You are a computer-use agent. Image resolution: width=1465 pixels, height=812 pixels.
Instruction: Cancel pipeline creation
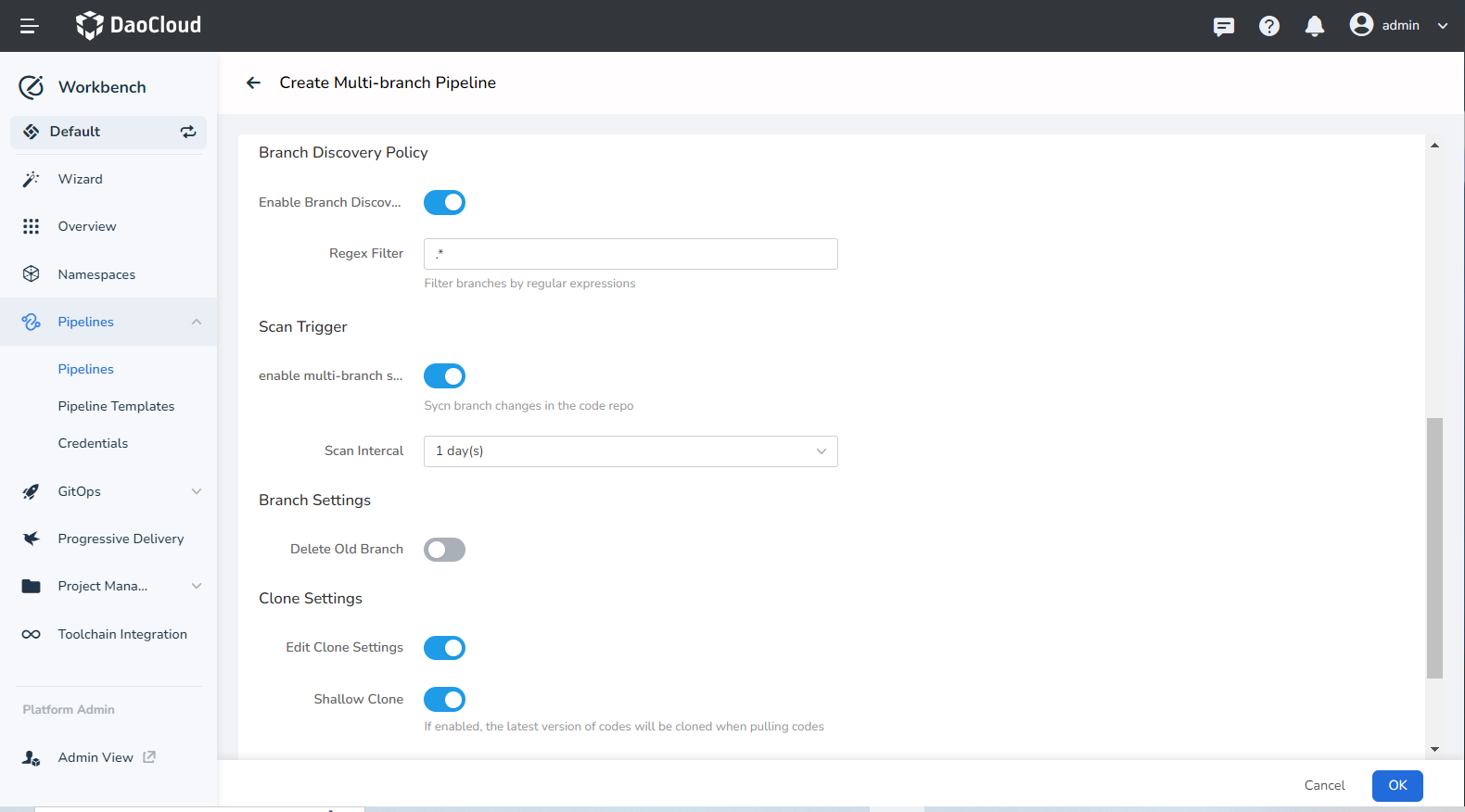pyautogui.click(x=1324, y=785)
